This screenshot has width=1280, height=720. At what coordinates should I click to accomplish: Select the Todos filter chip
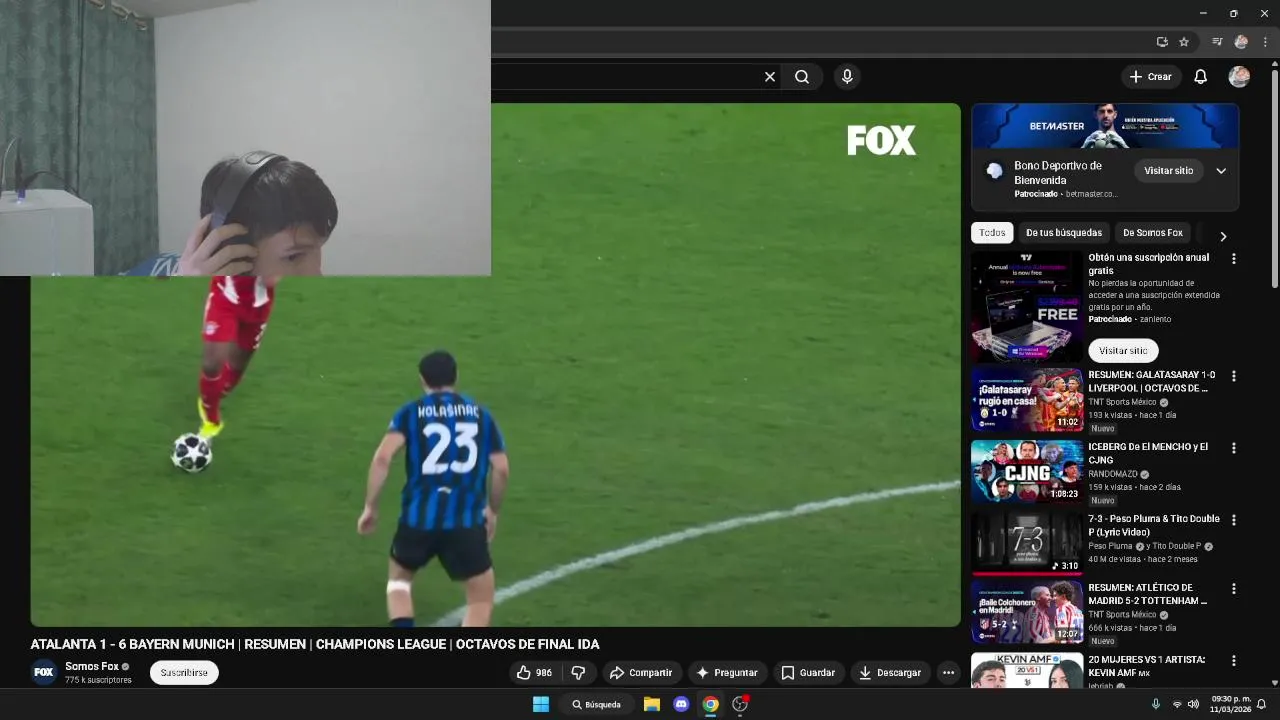tap(992, 233)
